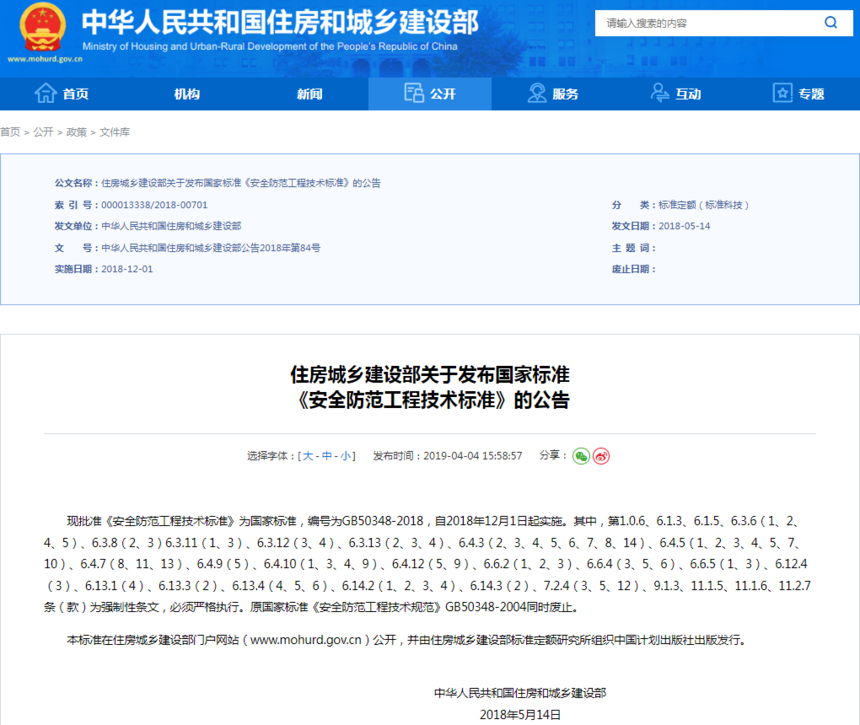Set font size to 小
The width and height of the screenshot is (860, 725).
click(x=346, y=456)
